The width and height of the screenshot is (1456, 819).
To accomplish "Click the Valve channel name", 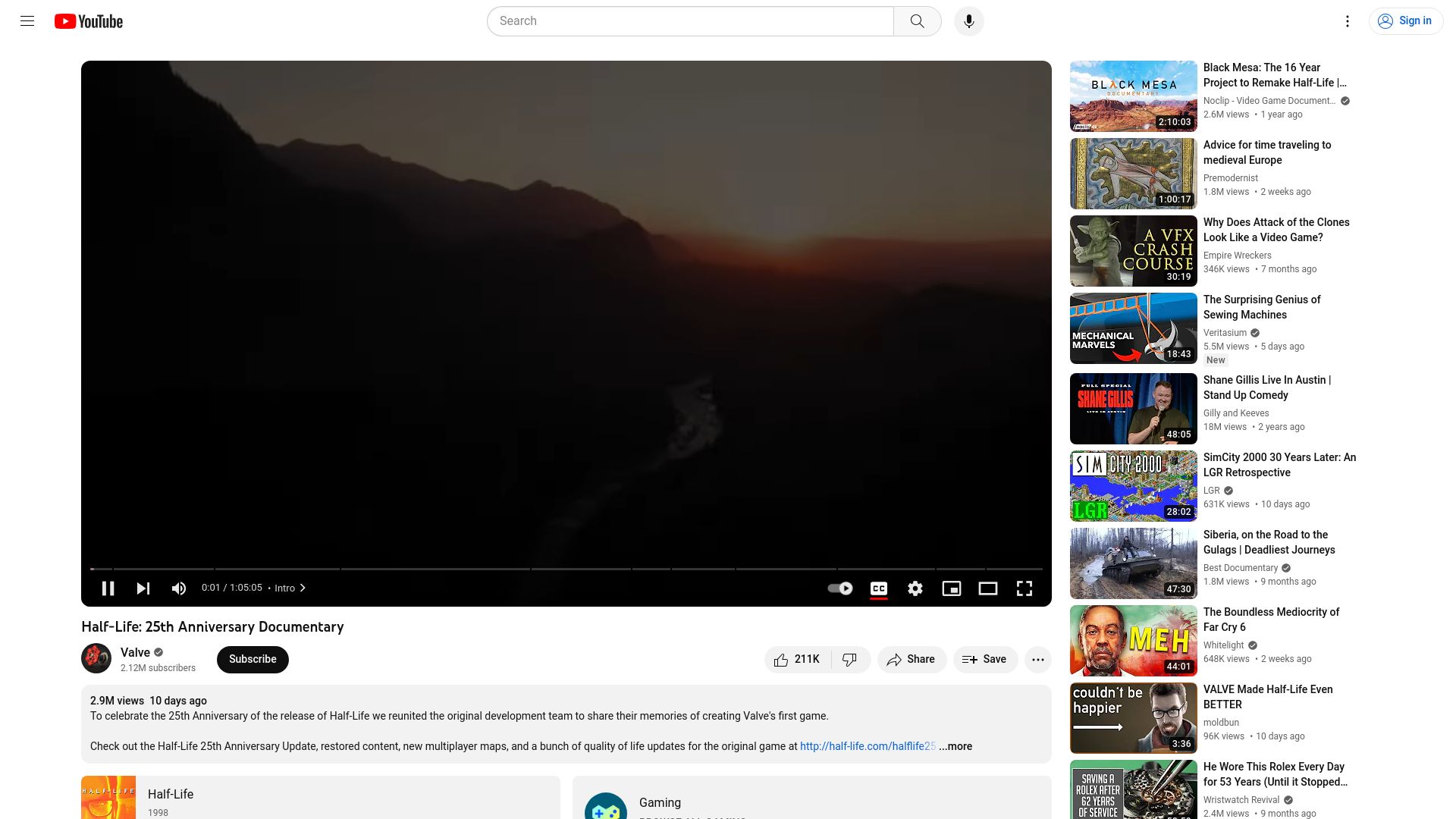I will coord(135,652).
